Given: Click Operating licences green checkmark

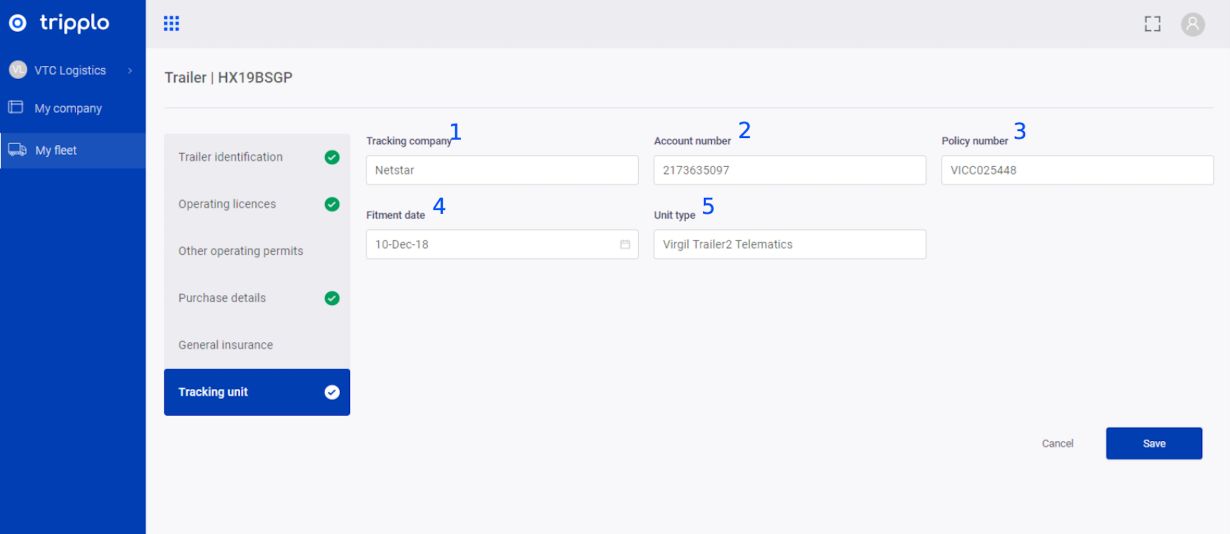Looking at the screenshot, I should [332, 204].
